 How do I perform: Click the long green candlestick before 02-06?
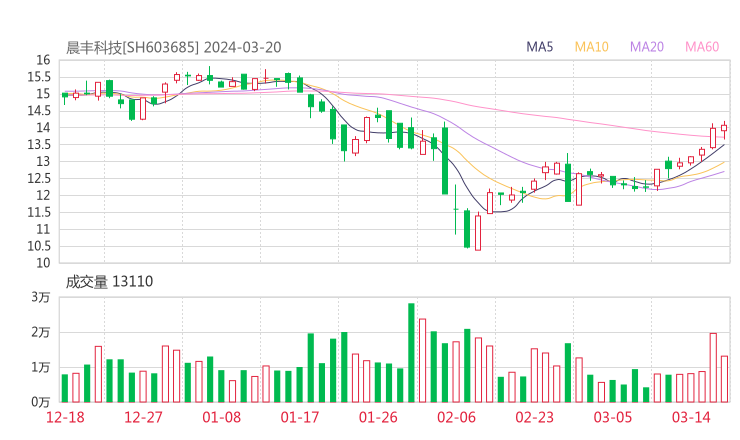pyautogui.click(x=445, y=160)
